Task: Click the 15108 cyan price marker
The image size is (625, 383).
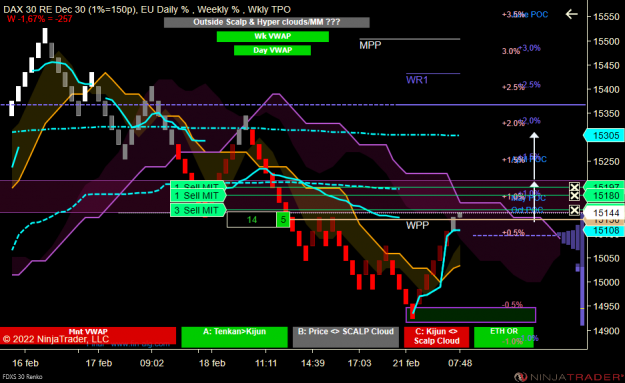Action: (603, 230)
